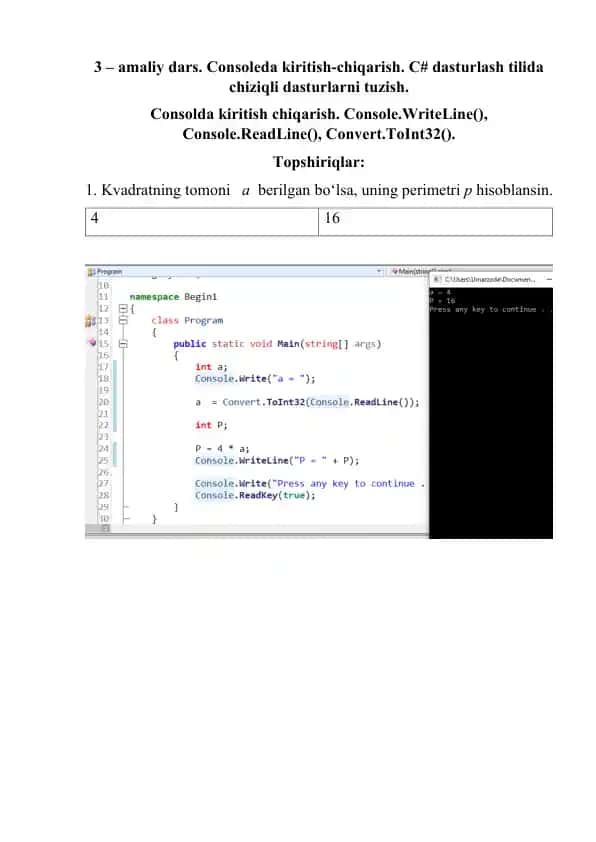Minimize the console output window
Viewport: 596px width, 842px height.
(549, 279)
